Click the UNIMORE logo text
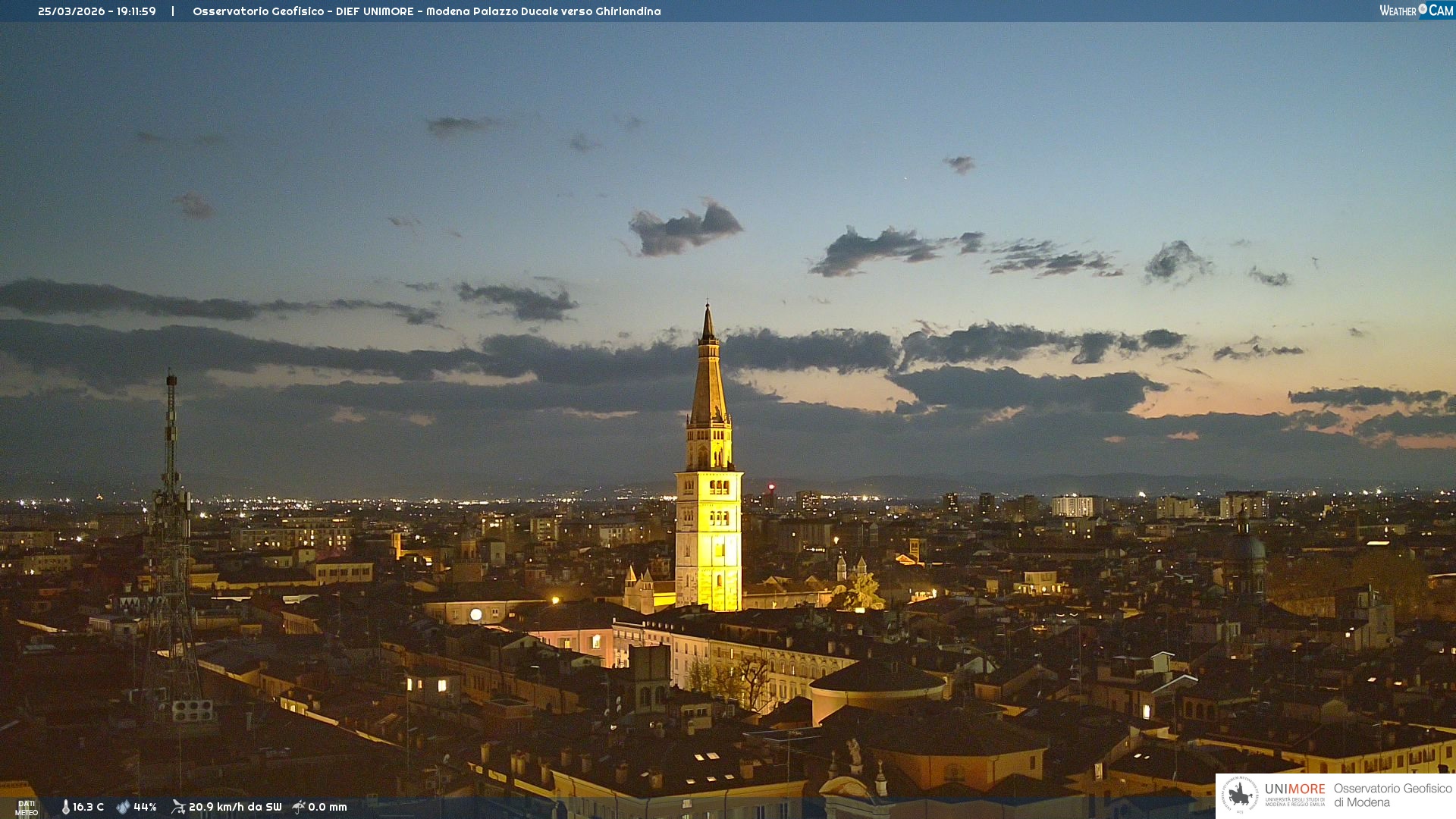The image size is (1456, 819). tap(1294, 789)
